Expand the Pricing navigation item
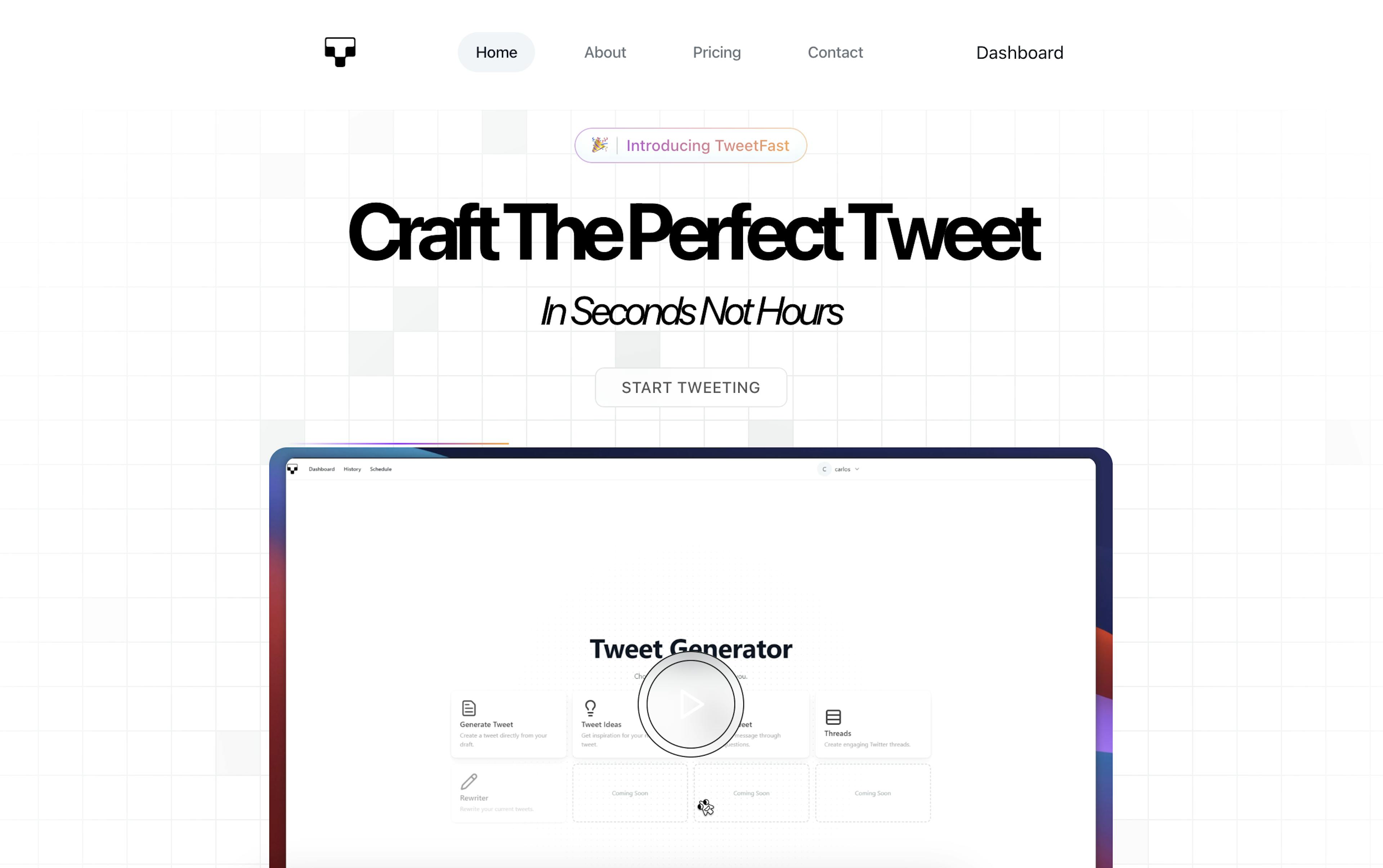1383x868 pixels. [x=716, y=51]
